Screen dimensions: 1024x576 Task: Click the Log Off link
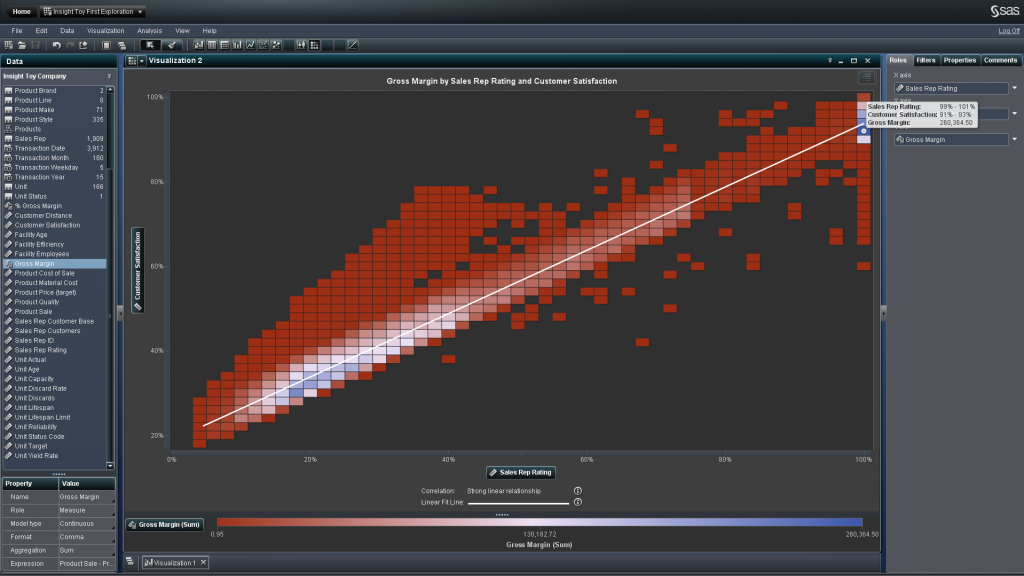[1008, 31]
